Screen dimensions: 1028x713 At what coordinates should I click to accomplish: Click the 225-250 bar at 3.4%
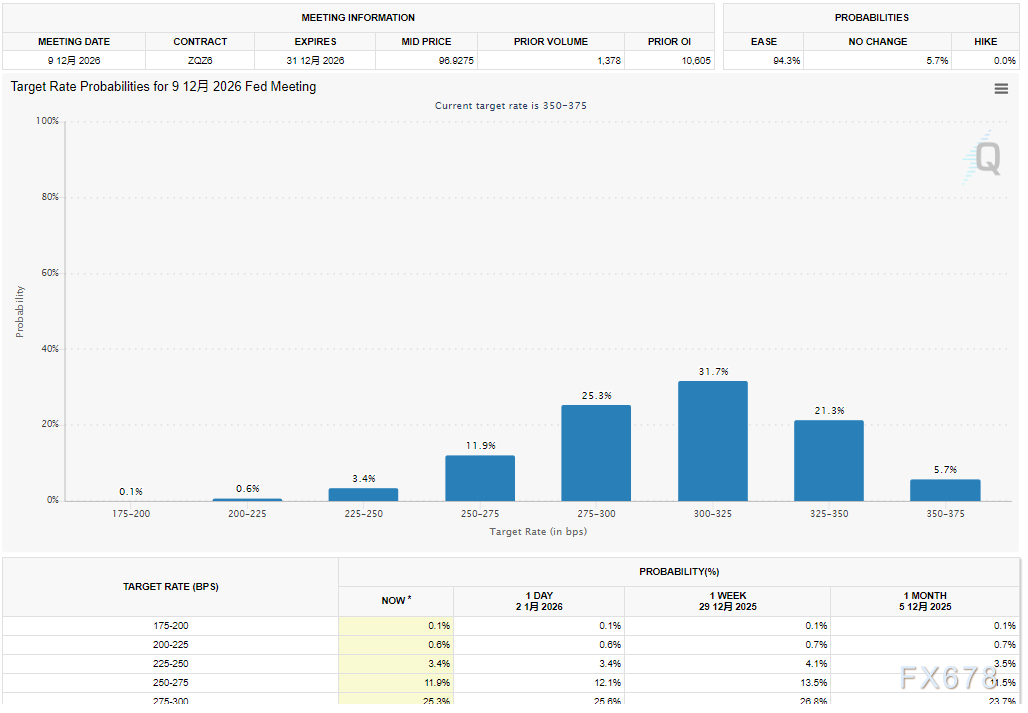click(363, 494)
